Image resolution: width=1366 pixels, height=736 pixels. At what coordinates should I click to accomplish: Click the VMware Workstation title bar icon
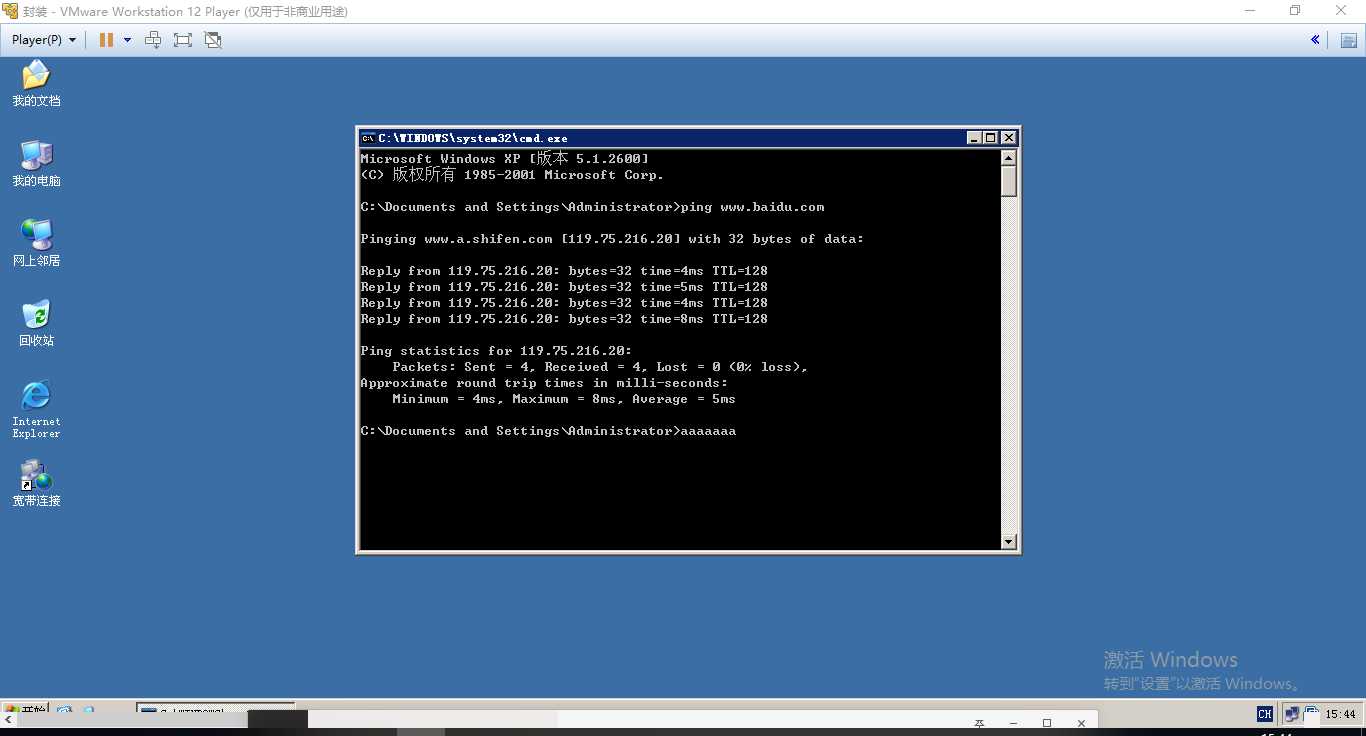10,11
